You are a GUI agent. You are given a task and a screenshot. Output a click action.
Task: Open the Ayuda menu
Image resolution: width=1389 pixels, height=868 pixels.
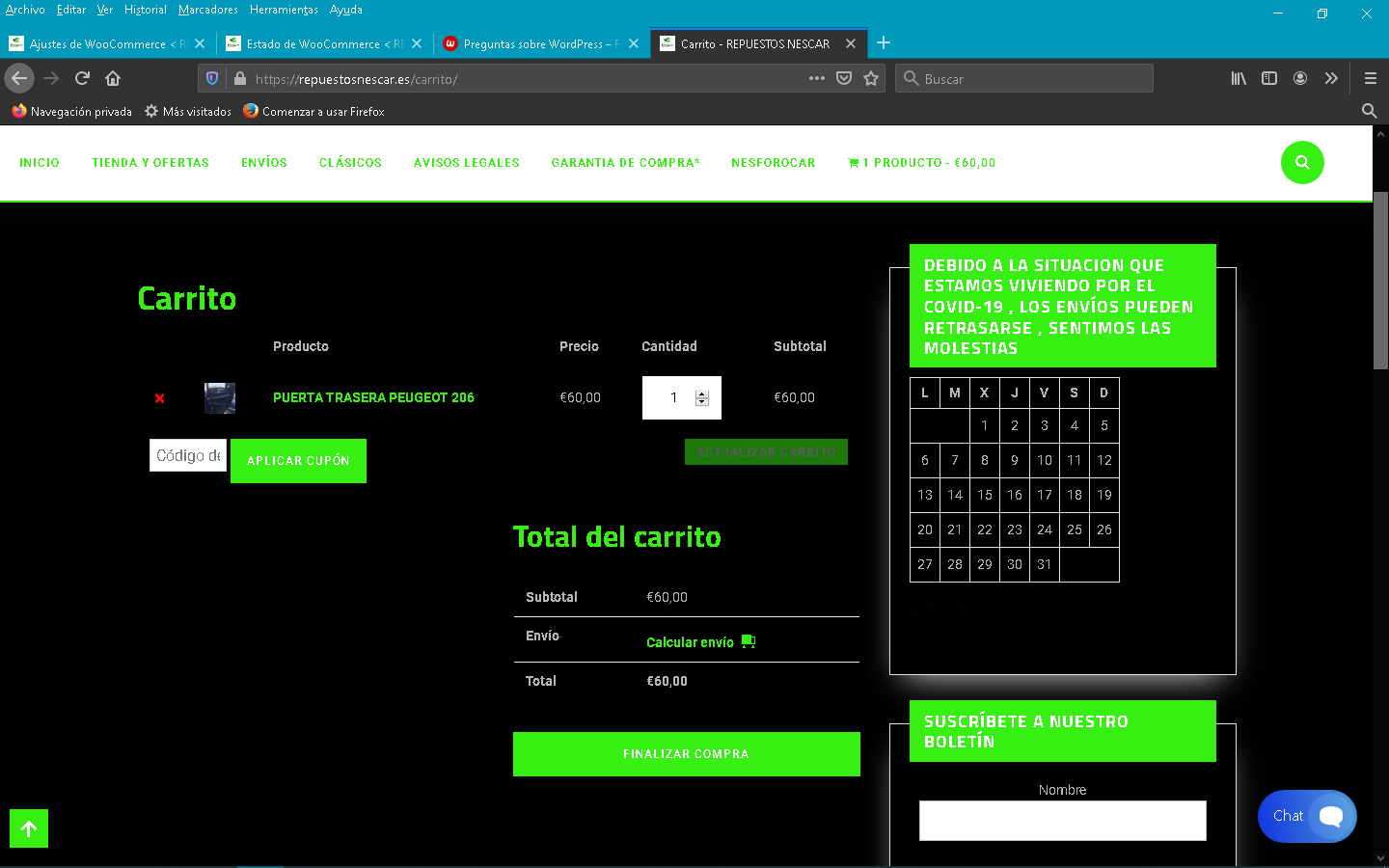(346, 10)
